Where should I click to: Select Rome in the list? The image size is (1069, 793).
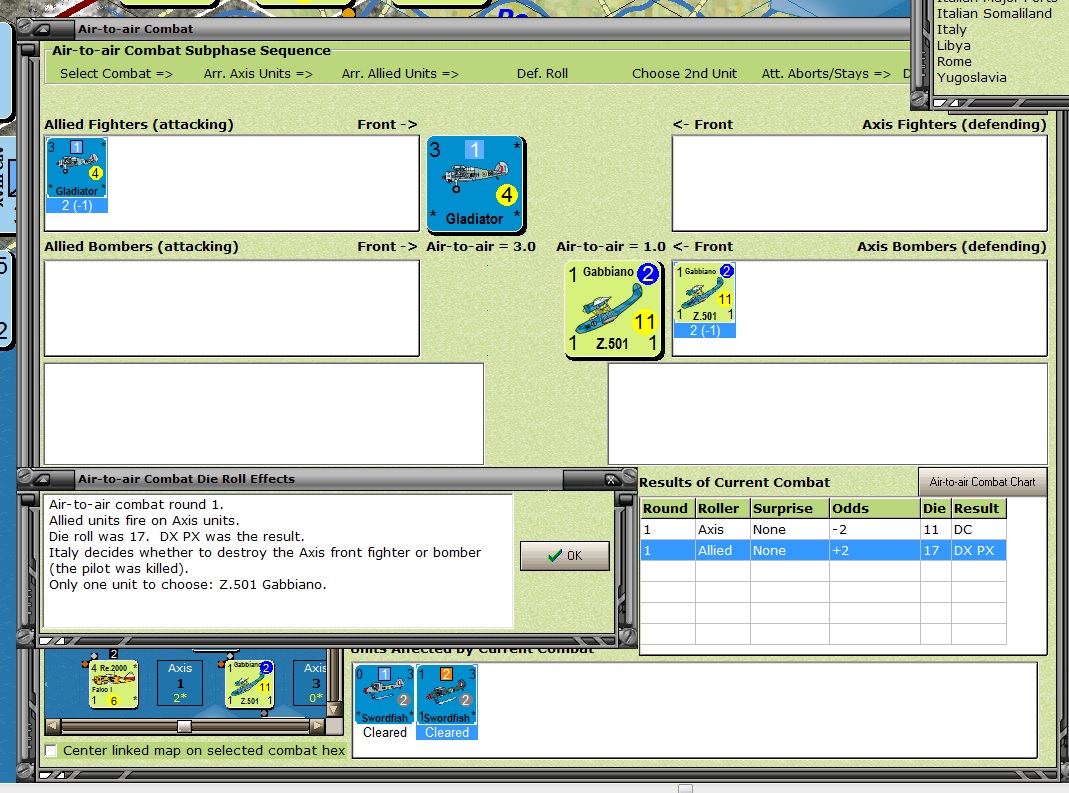coord(954,61)
